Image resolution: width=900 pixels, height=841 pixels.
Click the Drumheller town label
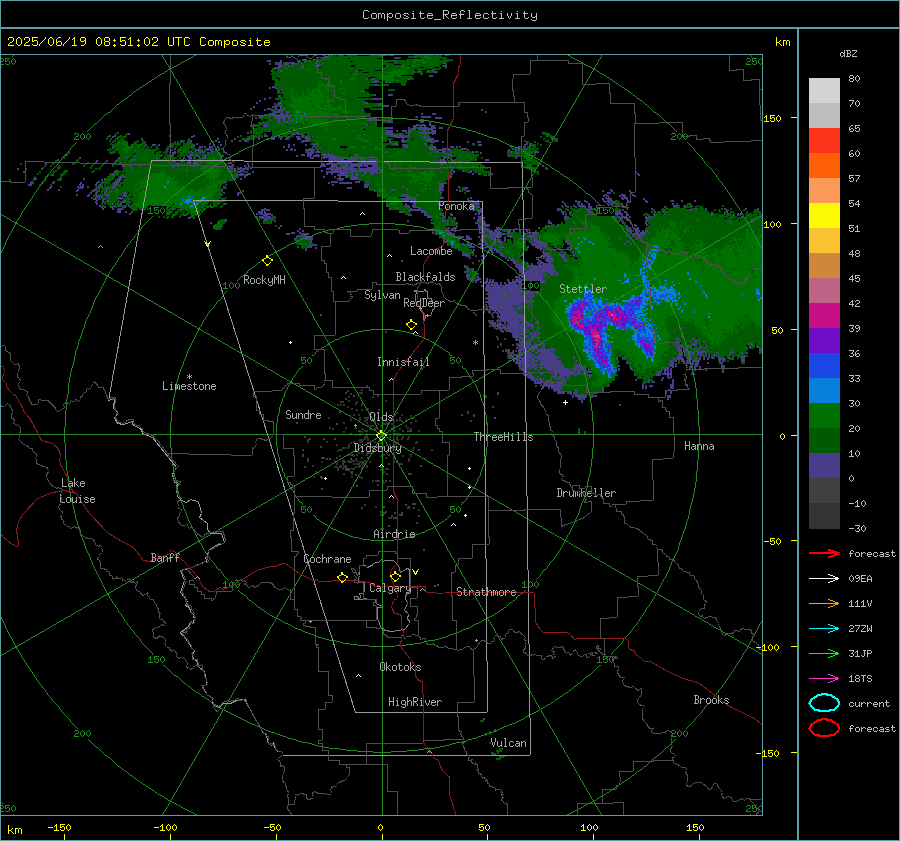586,493
